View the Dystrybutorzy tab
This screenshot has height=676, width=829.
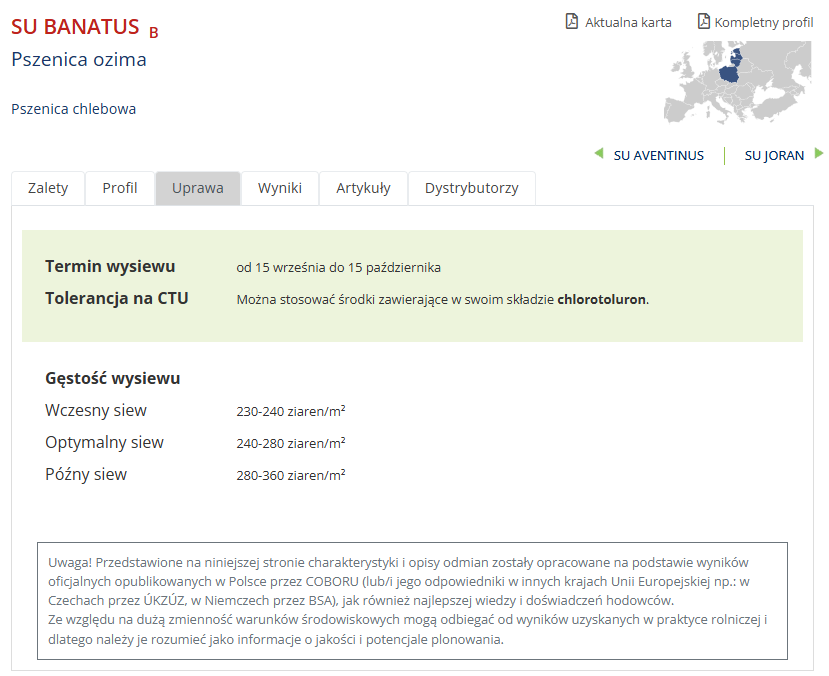pyautogui.click(x=471, y=188)
